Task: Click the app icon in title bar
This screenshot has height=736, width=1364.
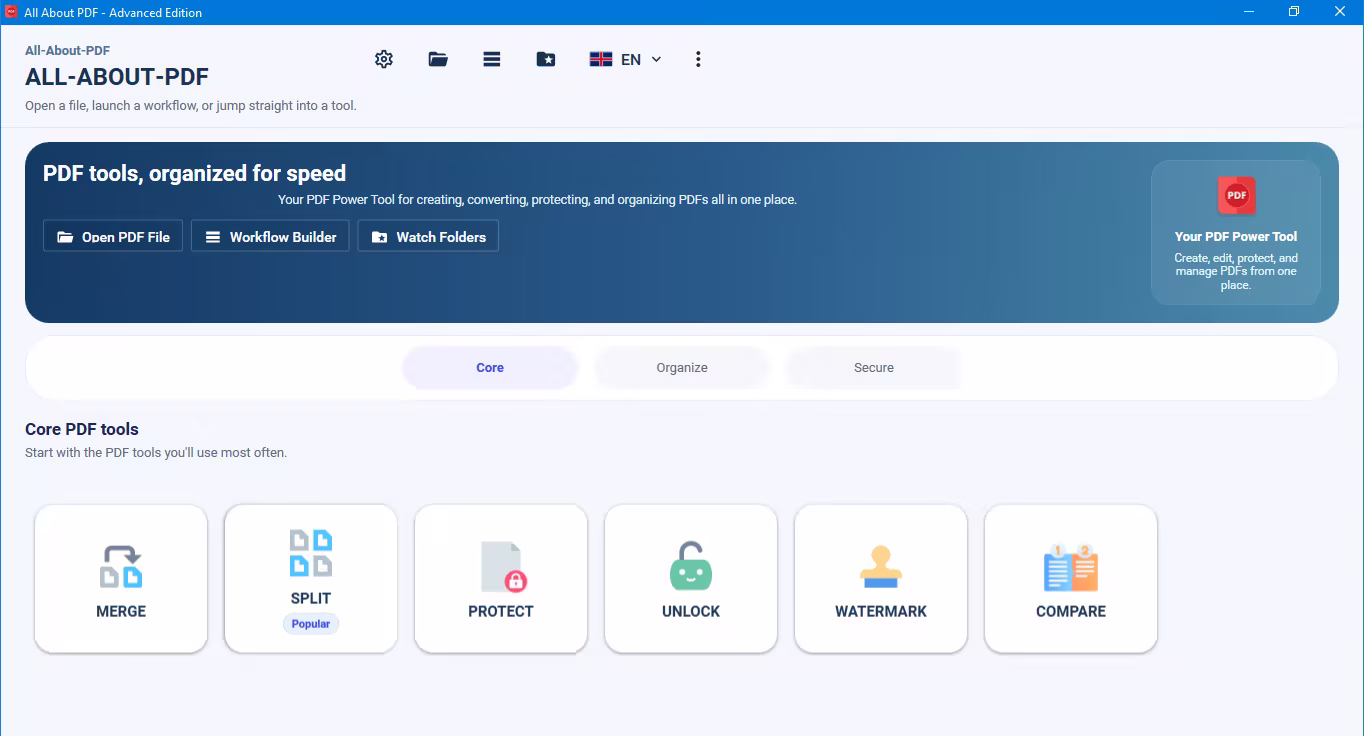Action: click(x=12, y=12)
